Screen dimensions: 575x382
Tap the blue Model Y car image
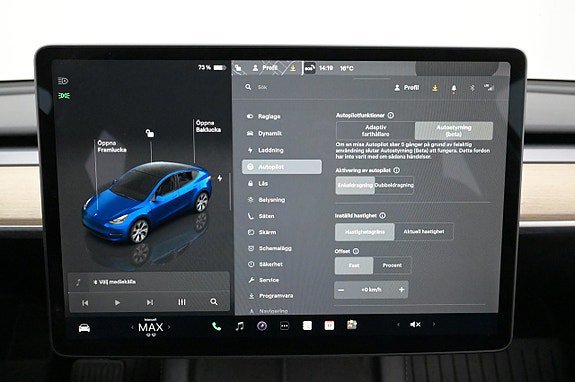pyautogui.click(x=147, y=202)
